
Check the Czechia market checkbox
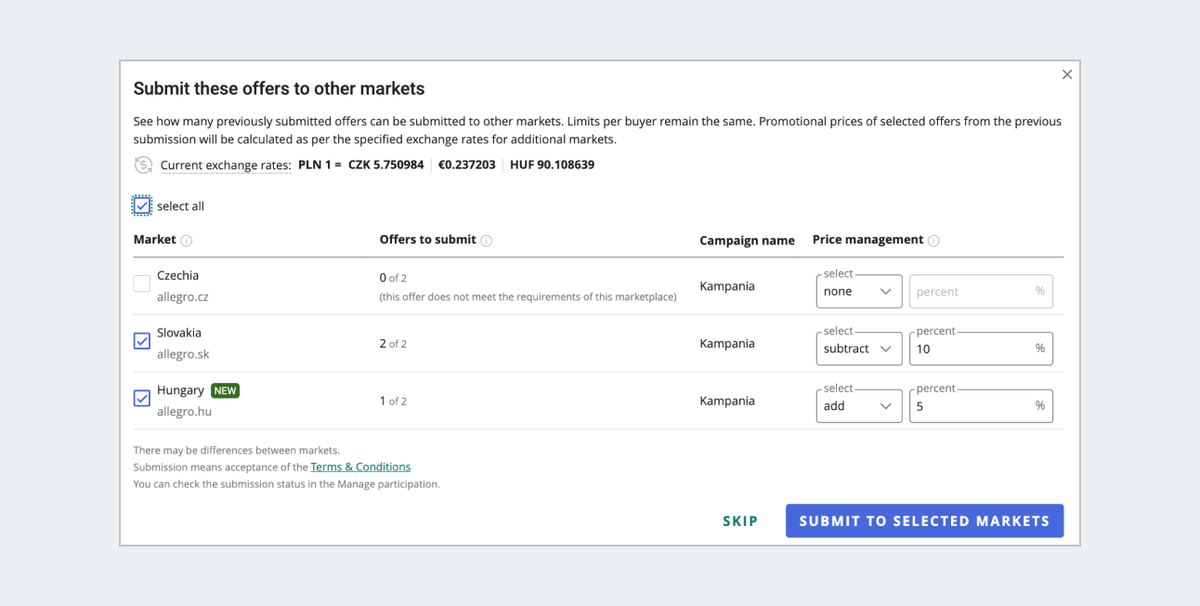[x=140, y=284]
